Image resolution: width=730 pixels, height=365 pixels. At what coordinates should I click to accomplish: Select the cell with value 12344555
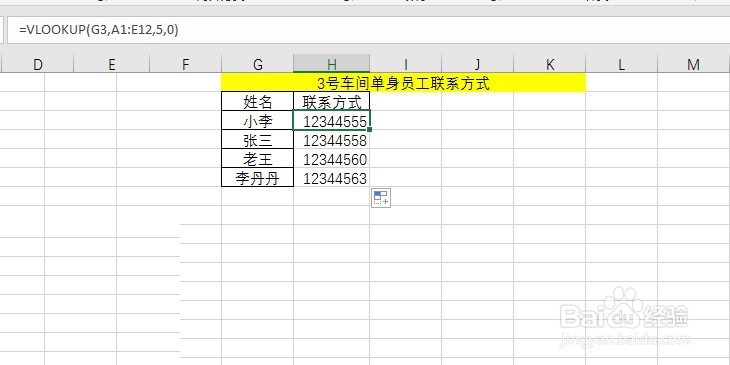pyautogui.click(x=331, y=121)
